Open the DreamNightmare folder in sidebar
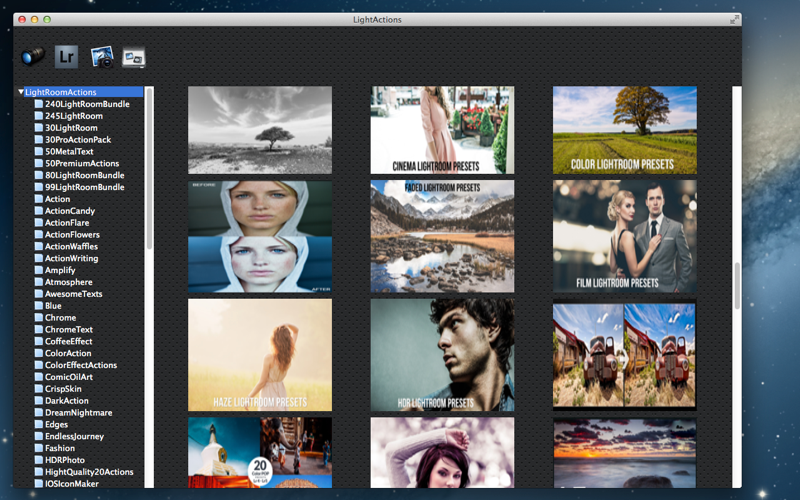 coord(79,412)
